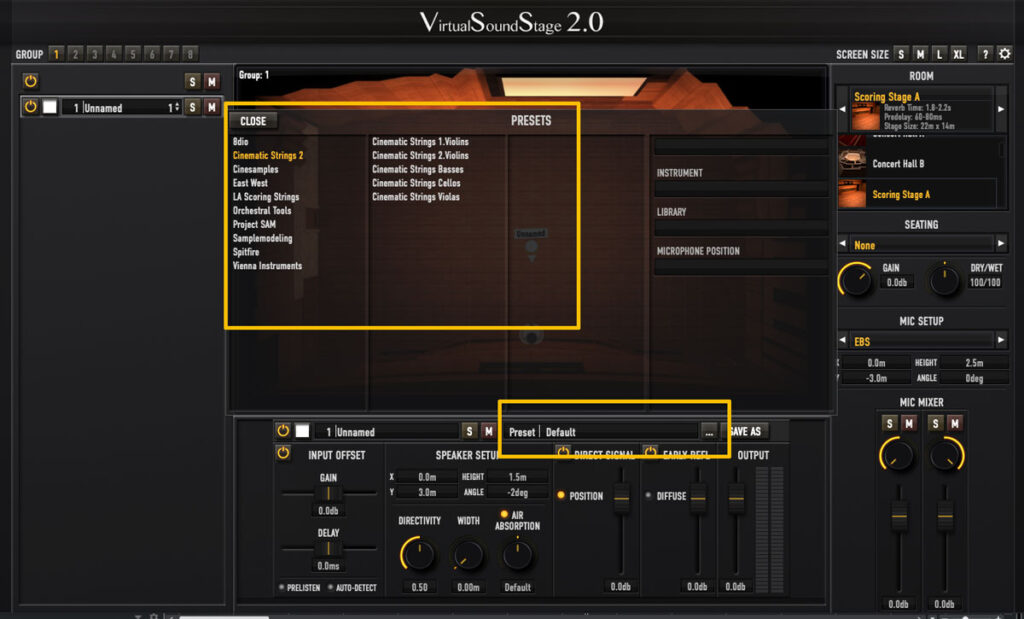Click the white color box in track list row
1024x619 pixels.
(49, 107)
